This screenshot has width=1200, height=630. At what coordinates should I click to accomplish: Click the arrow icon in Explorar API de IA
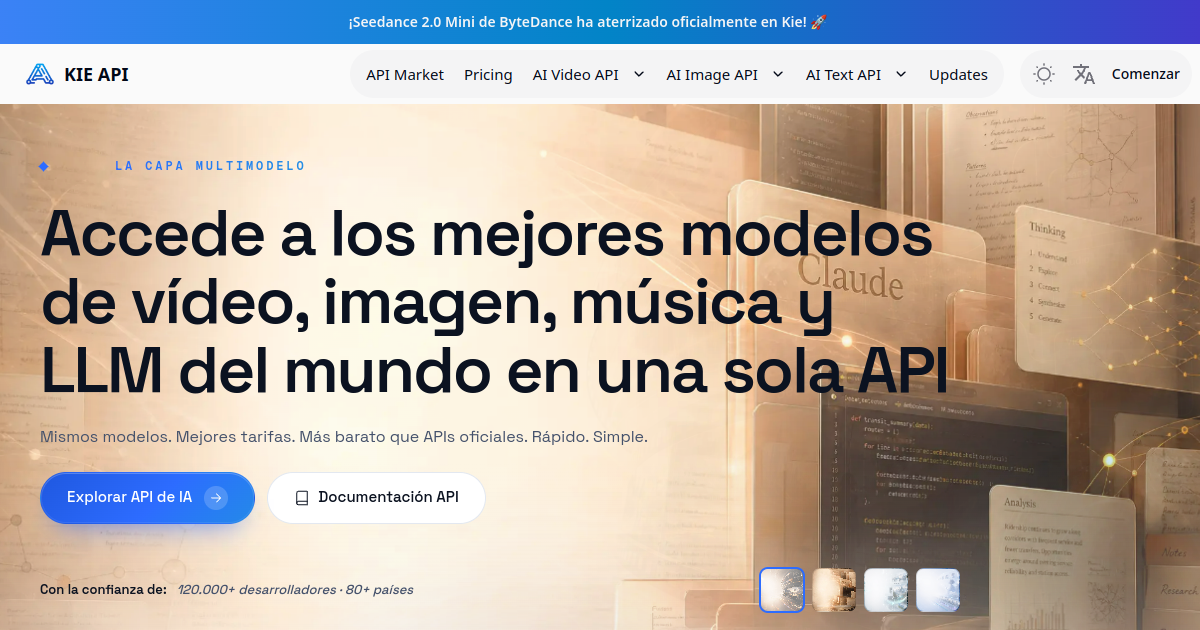pyautogui.click(x=216, y=498)
